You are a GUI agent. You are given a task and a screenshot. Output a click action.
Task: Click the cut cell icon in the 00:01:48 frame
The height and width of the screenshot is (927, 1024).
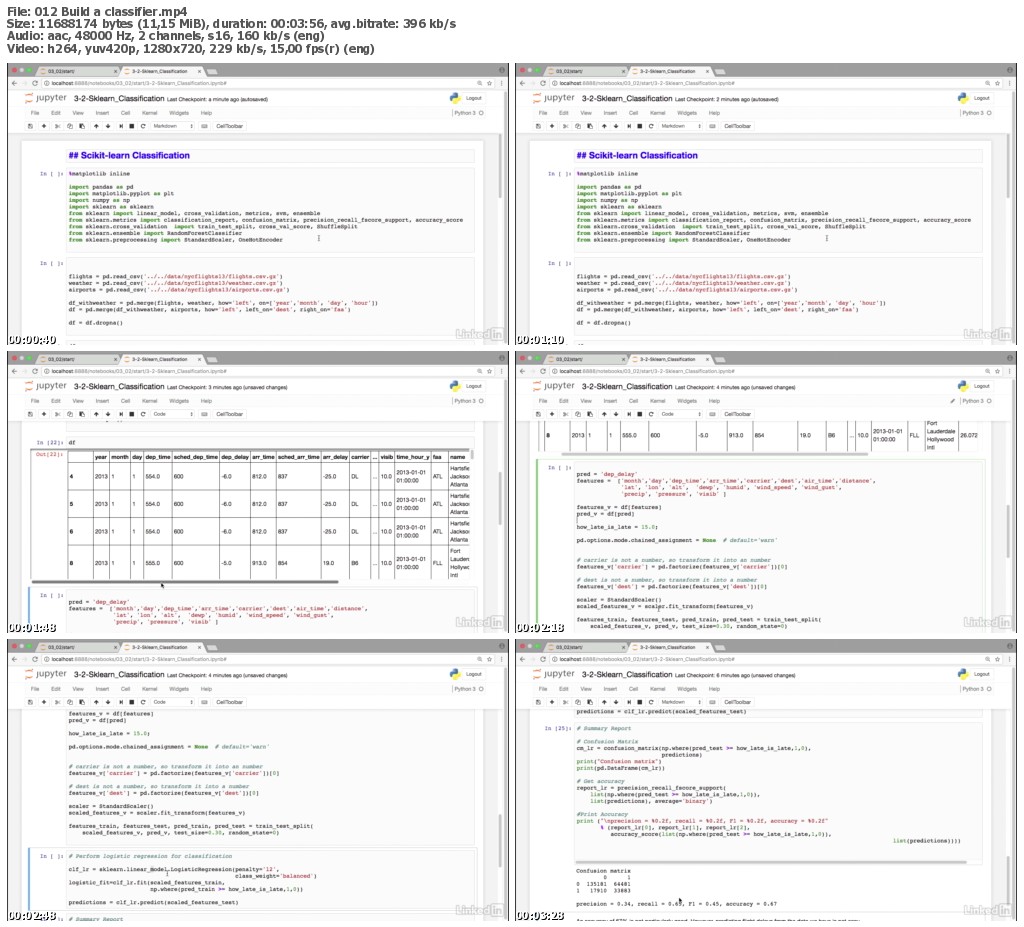point(57,414)
